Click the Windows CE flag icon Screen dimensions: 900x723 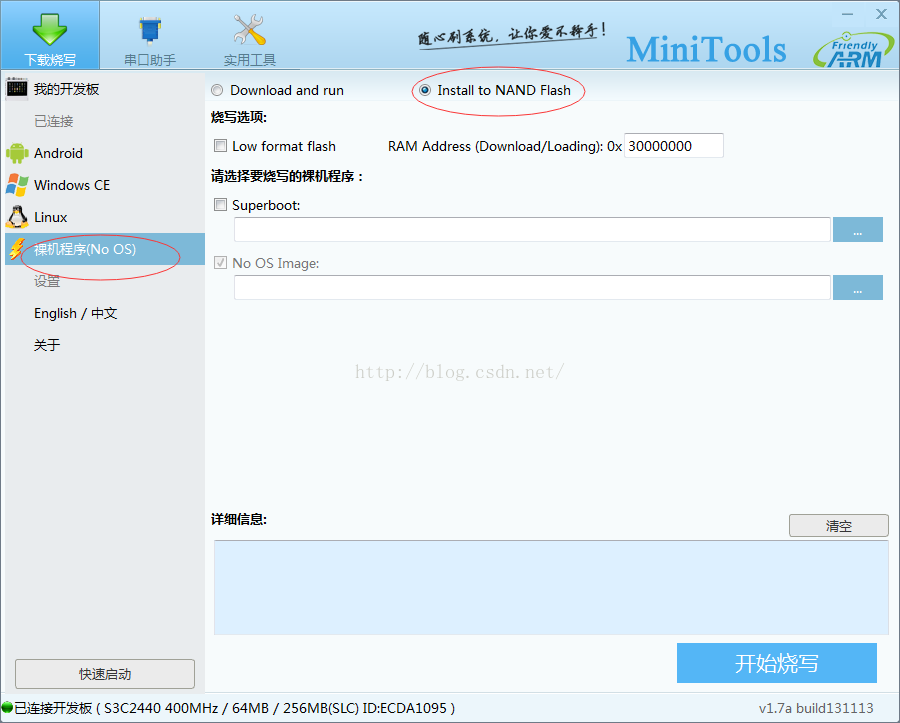point(17,185)
